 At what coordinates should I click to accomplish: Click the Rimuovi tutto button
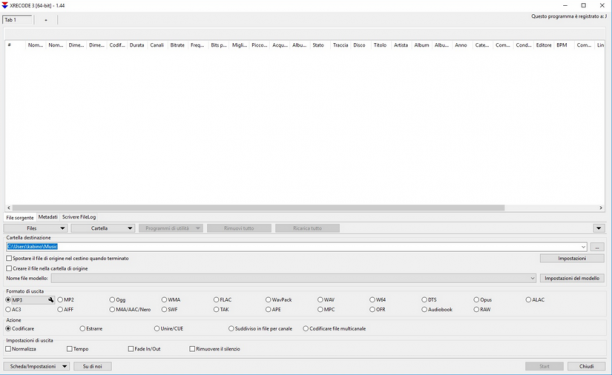pyautogui.click(x=239, y=228)
